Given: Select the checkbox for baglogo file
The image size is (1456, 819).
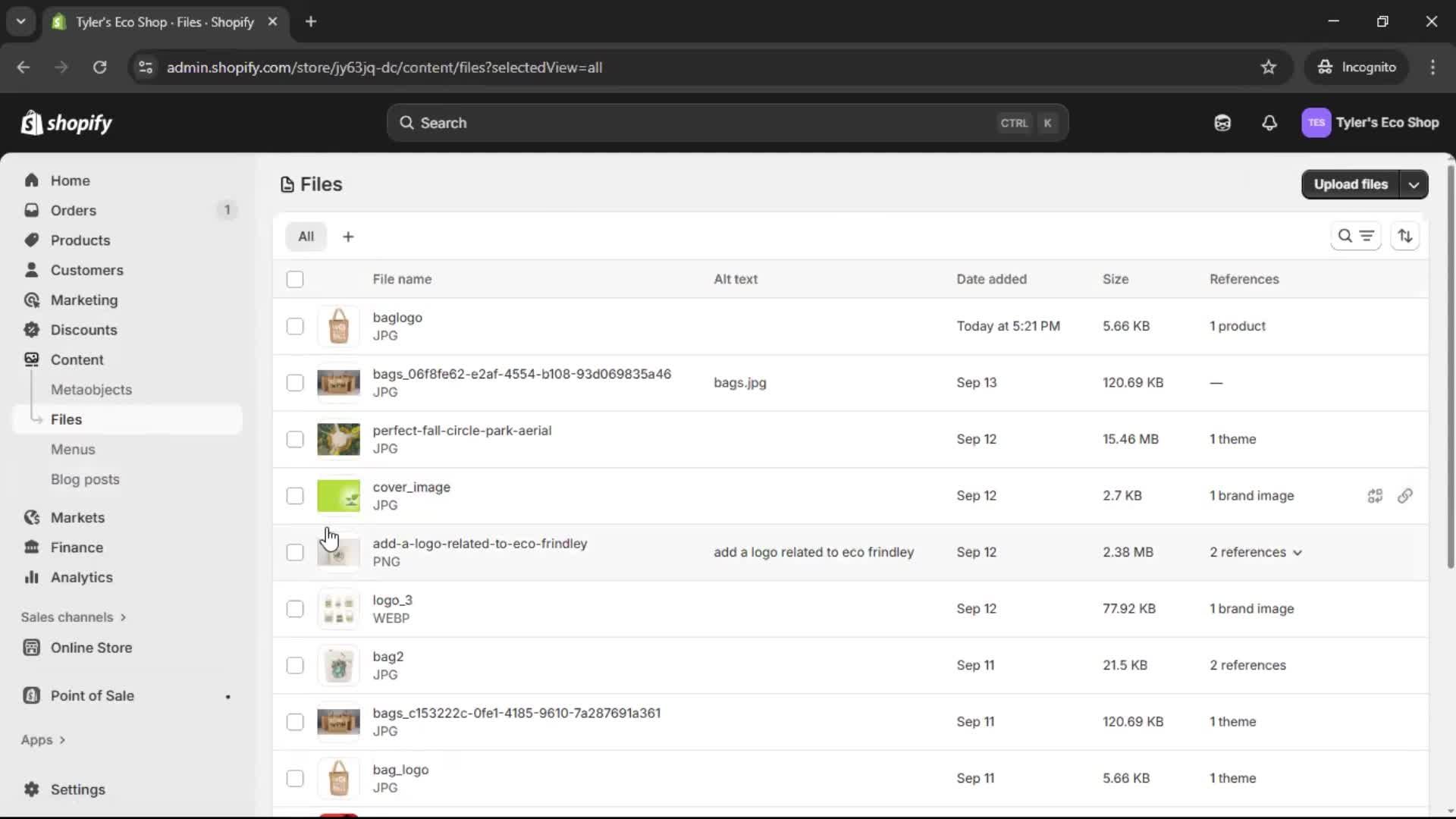Looking at the screenshot, I should click(295, 326).
